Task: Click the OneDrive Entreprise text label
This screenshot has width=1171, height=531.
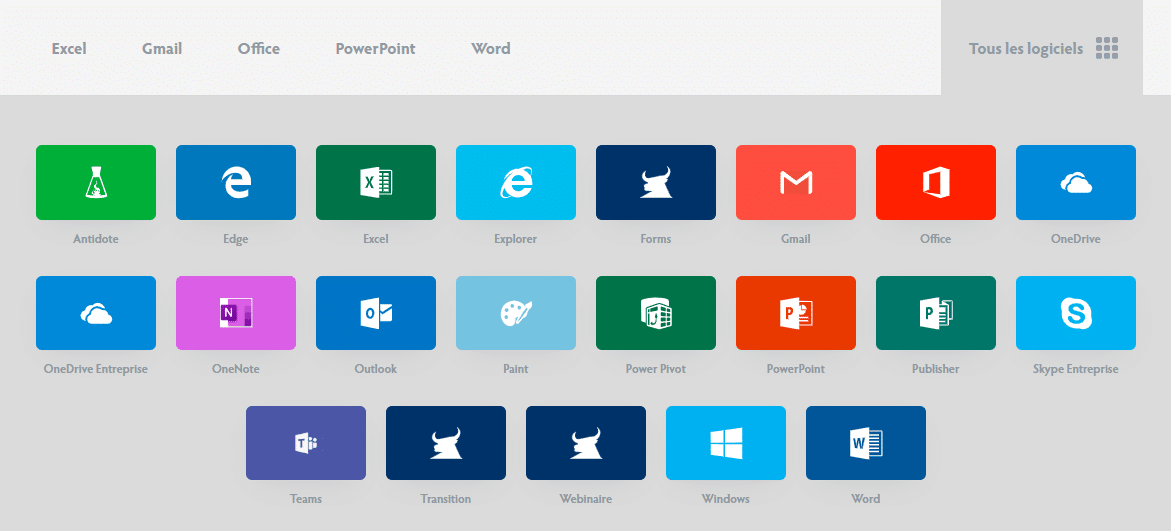Action: 96,369
